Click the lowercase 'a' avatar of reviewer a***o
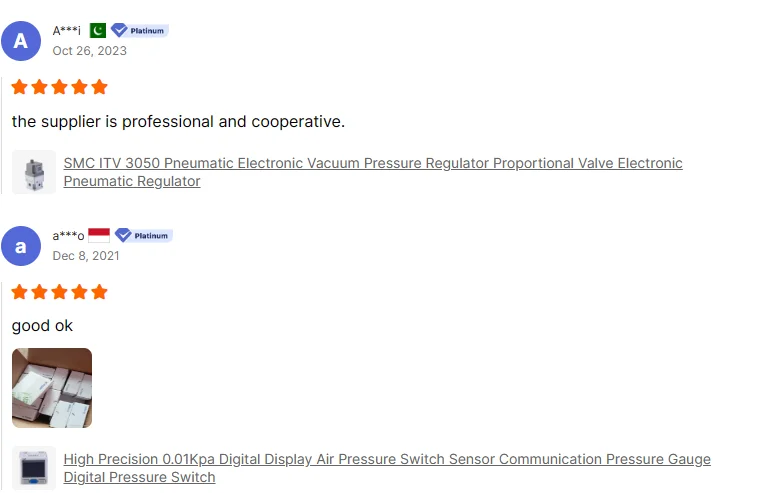769x493 pixels. [x=21, y=246]
